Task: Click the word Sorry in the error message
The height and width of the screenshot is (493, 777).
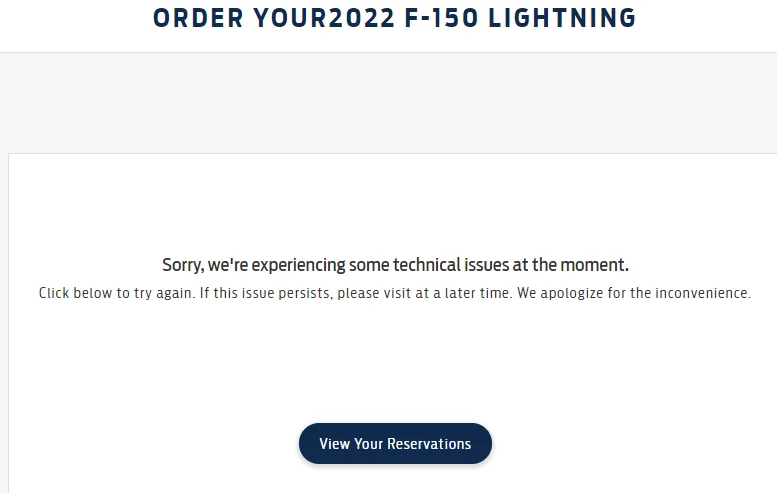Action: (x=183, y=265)
